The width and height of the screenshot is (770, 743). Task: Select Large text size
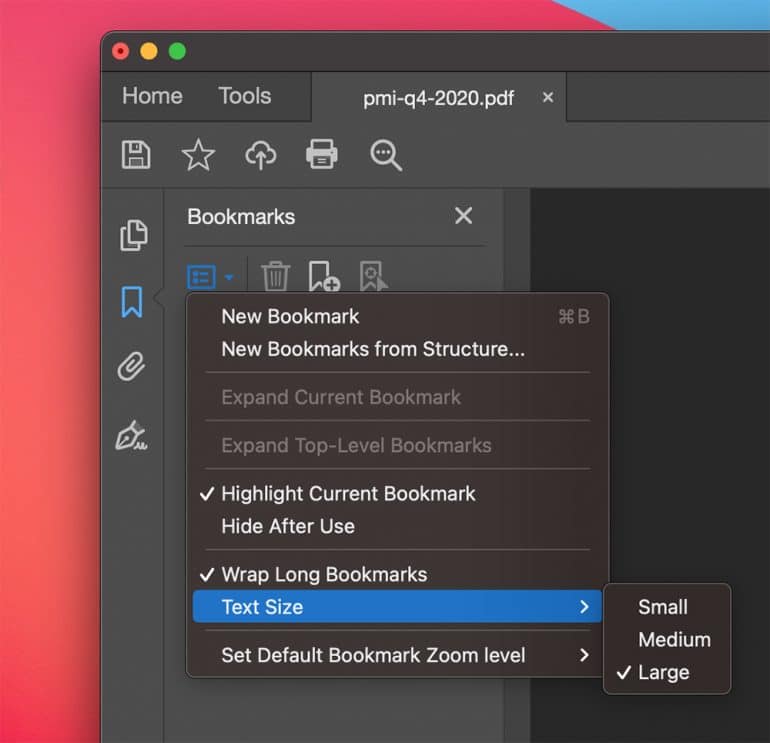tap(667, 672)
